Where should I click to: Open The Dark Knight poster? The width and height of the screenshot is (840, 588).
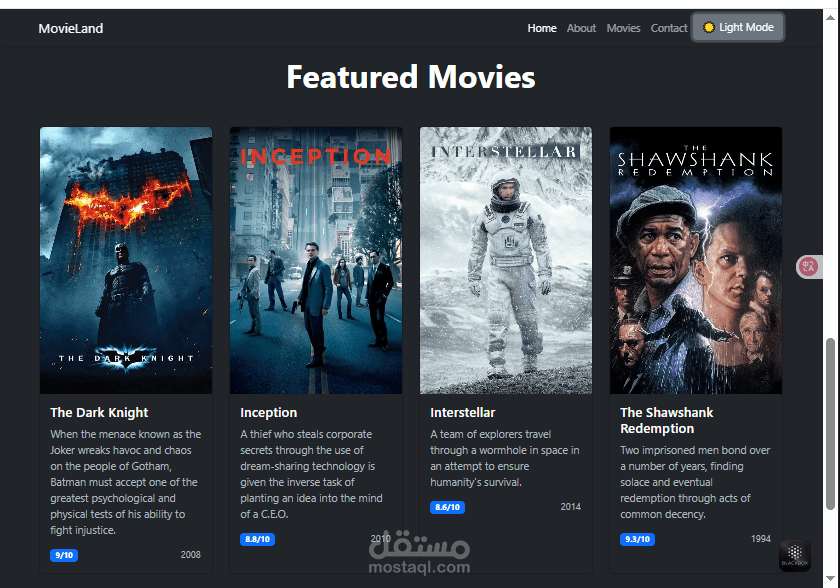click(x=126, y=260)
